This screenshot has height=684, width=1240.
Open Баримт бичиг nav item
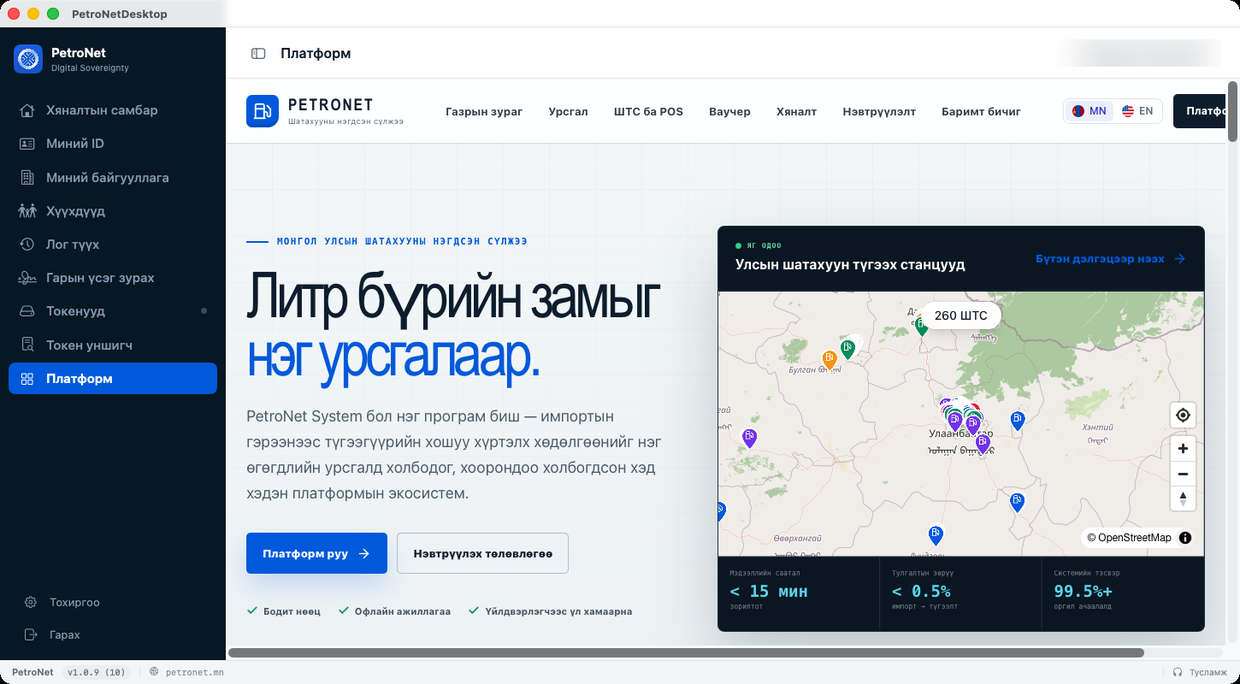[981, 111]
